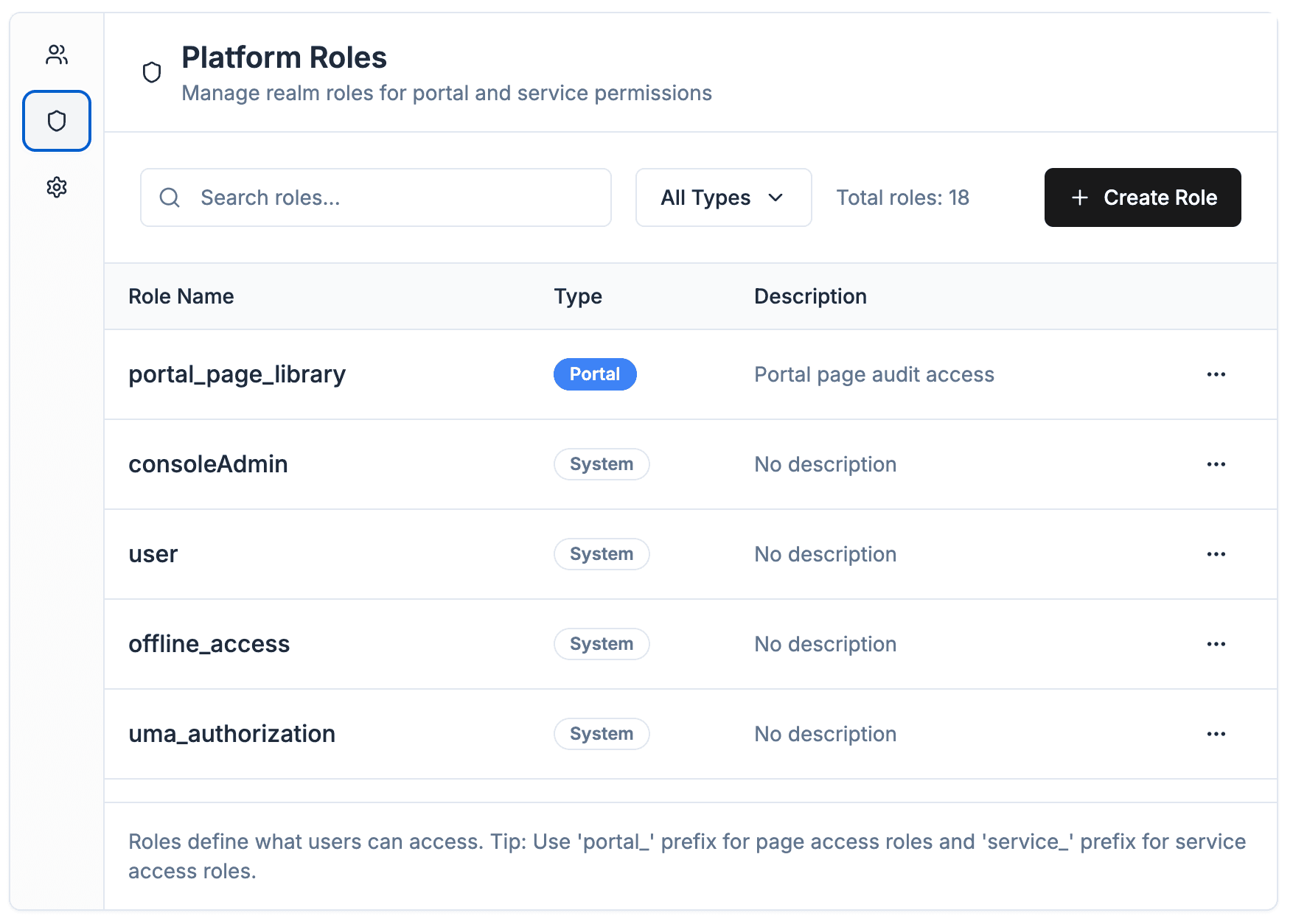Open the Users section in sidebar

(x=57, y=55)
